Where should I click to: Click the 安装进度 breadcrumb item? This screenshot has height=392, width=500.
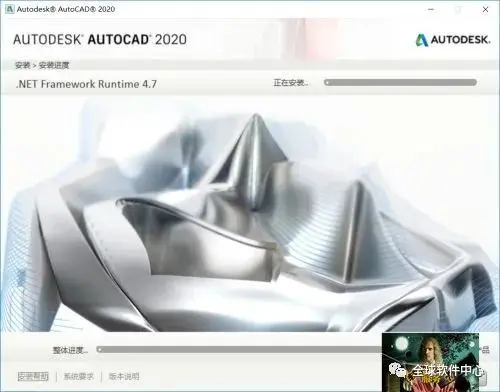pyautogui.click(x=54, y=65)
